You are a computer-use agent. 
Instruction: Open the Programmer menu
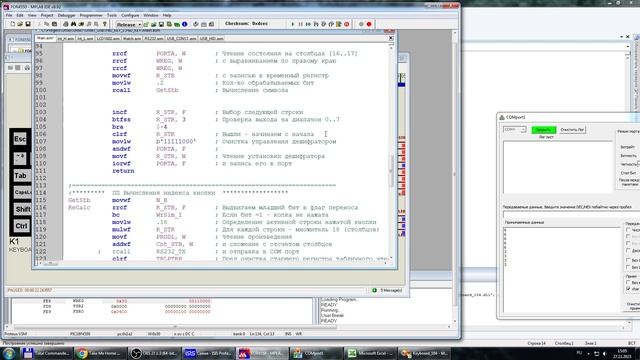91,15
